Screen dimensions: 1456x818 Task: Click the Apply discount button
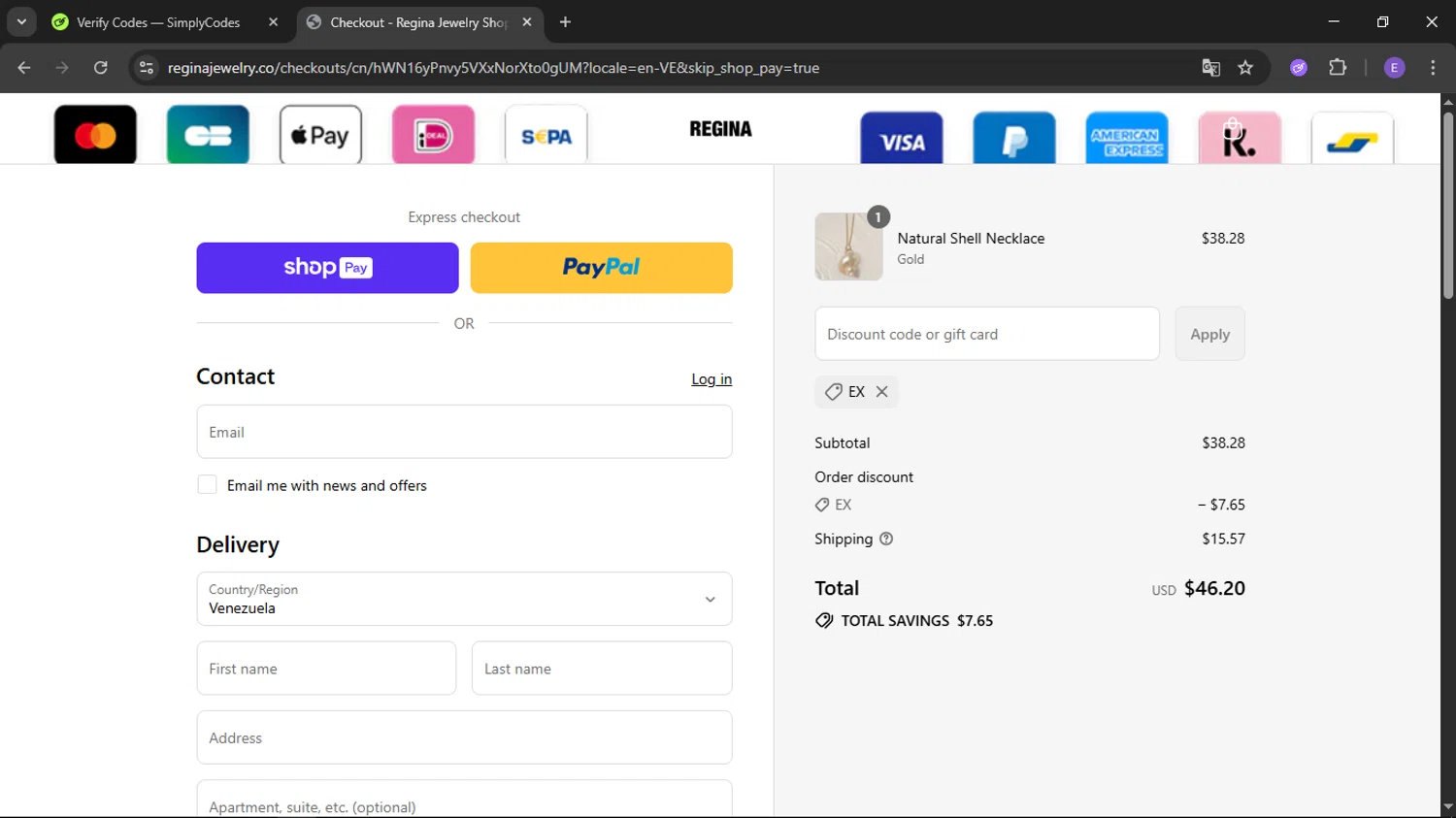coord(1209,334)
